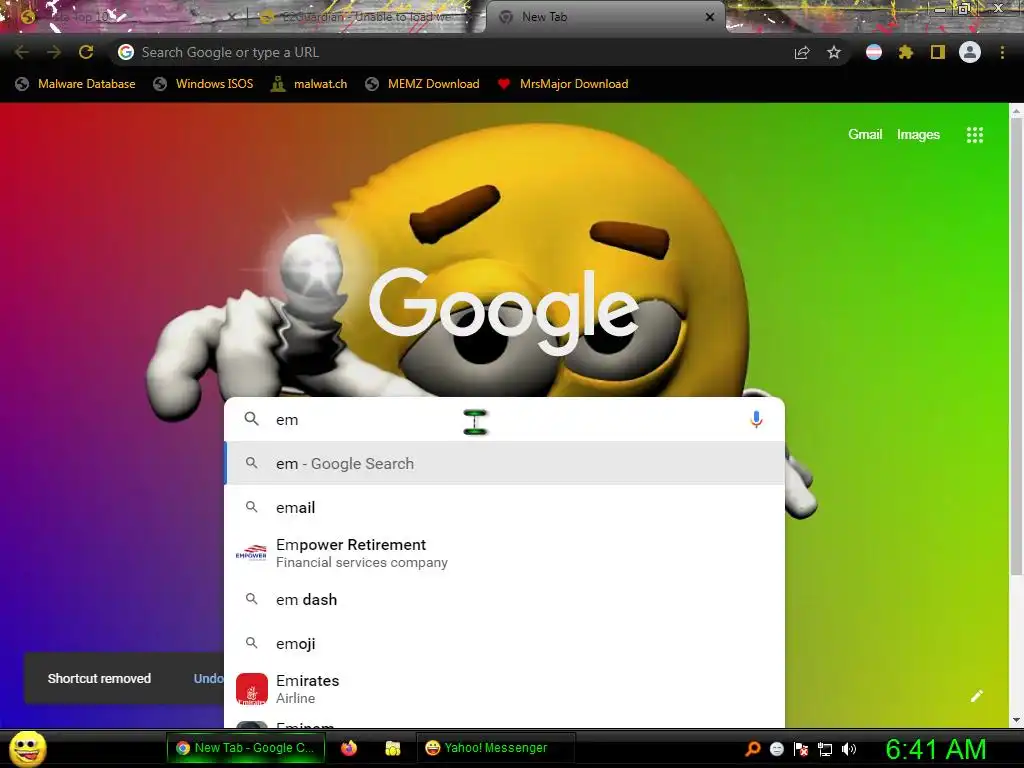
Task: Click the Google icon in the address bar
Action: pyautogui.click(x=126, y=52)
